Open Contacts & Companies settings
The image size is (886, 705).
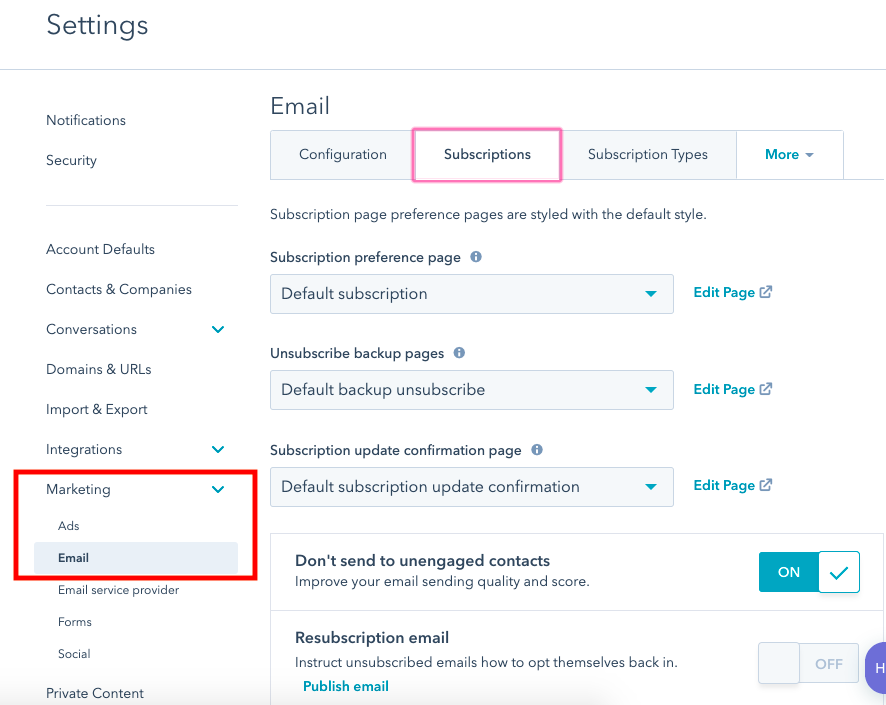tap(119, 289)
